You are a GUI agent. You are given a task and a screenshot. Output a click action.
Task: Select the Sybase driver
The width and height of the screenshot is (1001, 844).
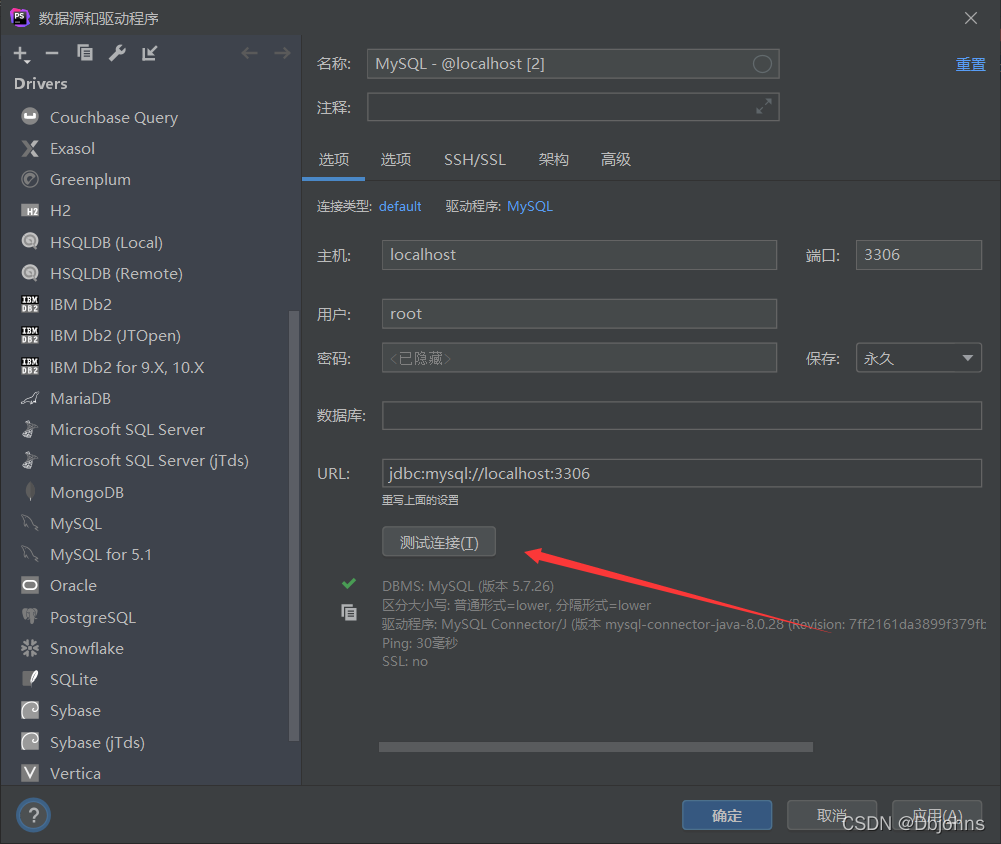point(75,711)
